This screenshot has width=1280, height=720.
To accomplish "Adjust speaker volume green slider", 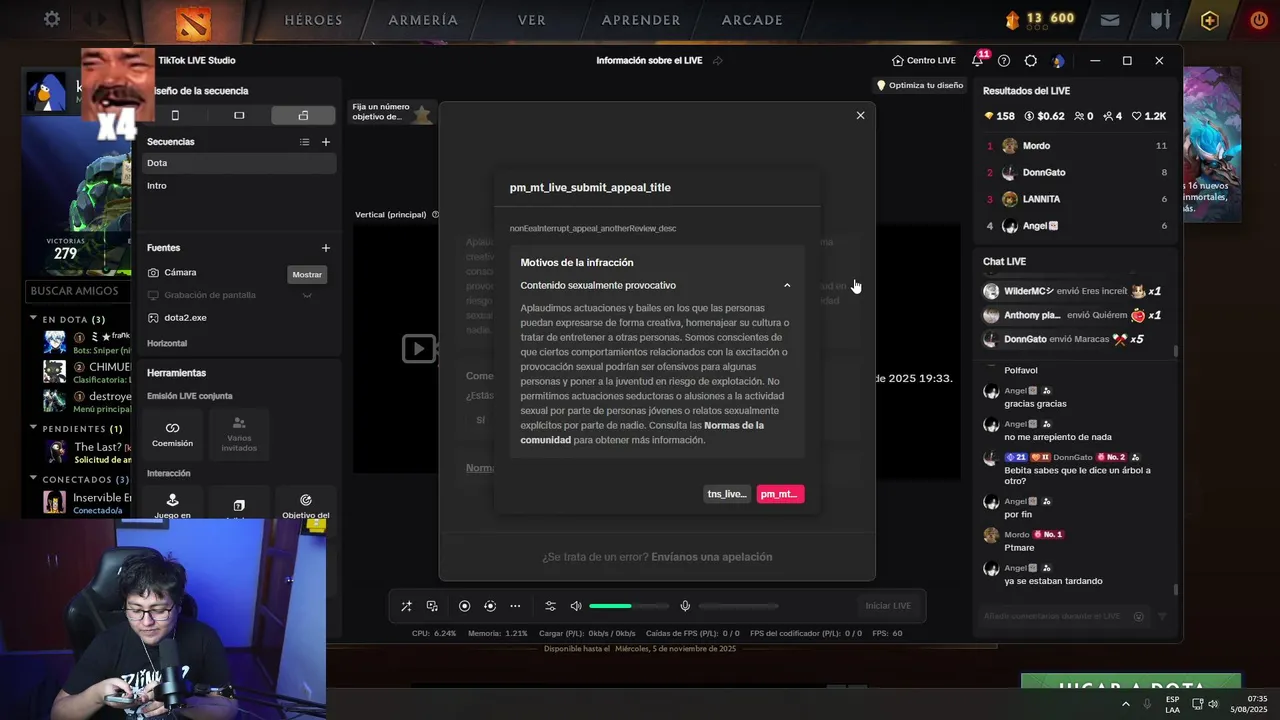I will pyautogui.click(x=629, y=606).
